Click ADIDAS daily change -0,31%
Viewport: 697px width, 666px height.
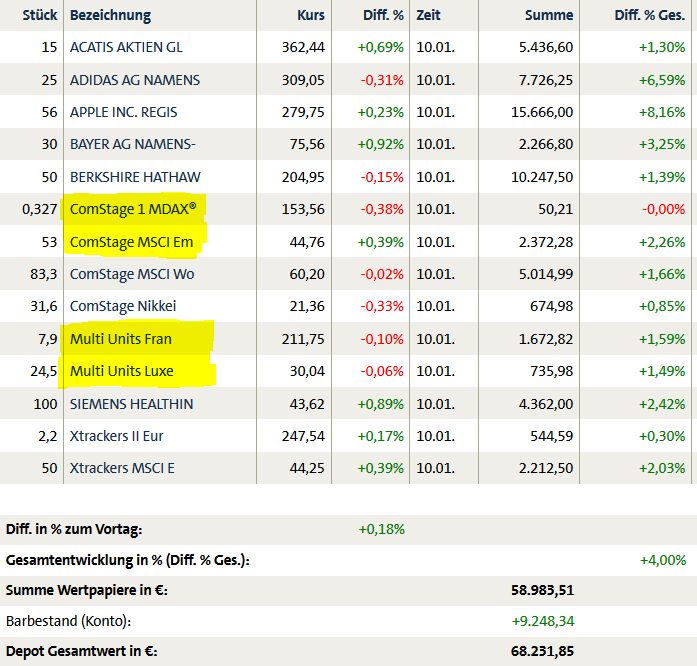click(x=382, y=80)
